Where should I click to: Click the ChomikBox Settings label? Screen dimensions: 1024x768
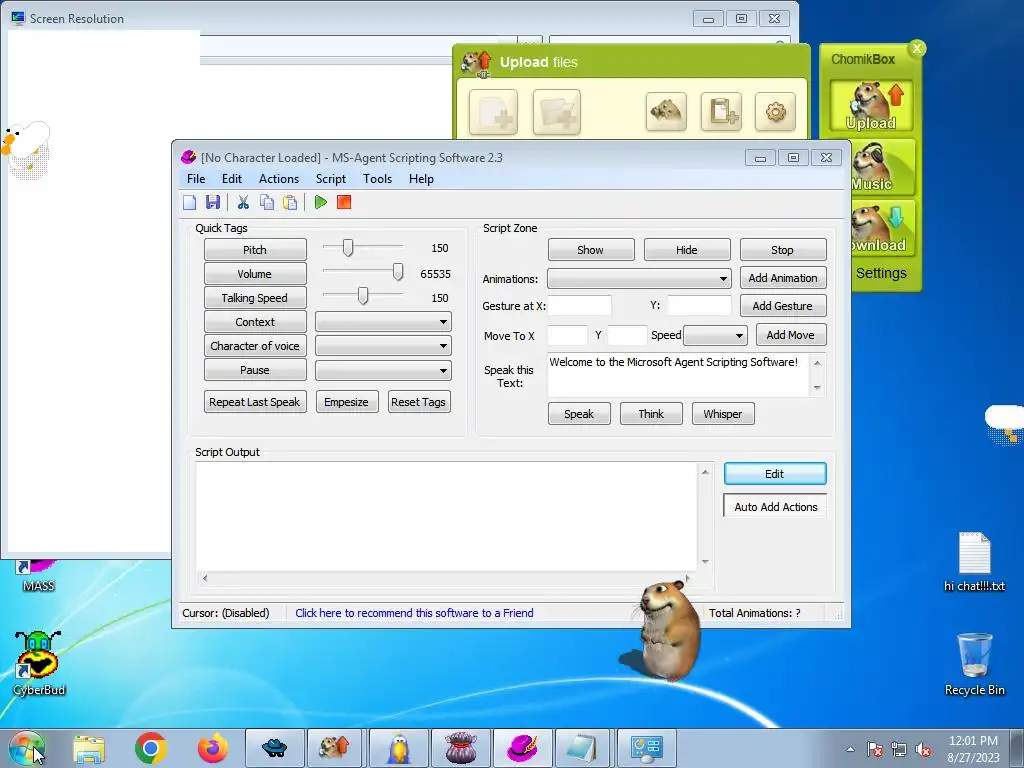click(881, 273)
